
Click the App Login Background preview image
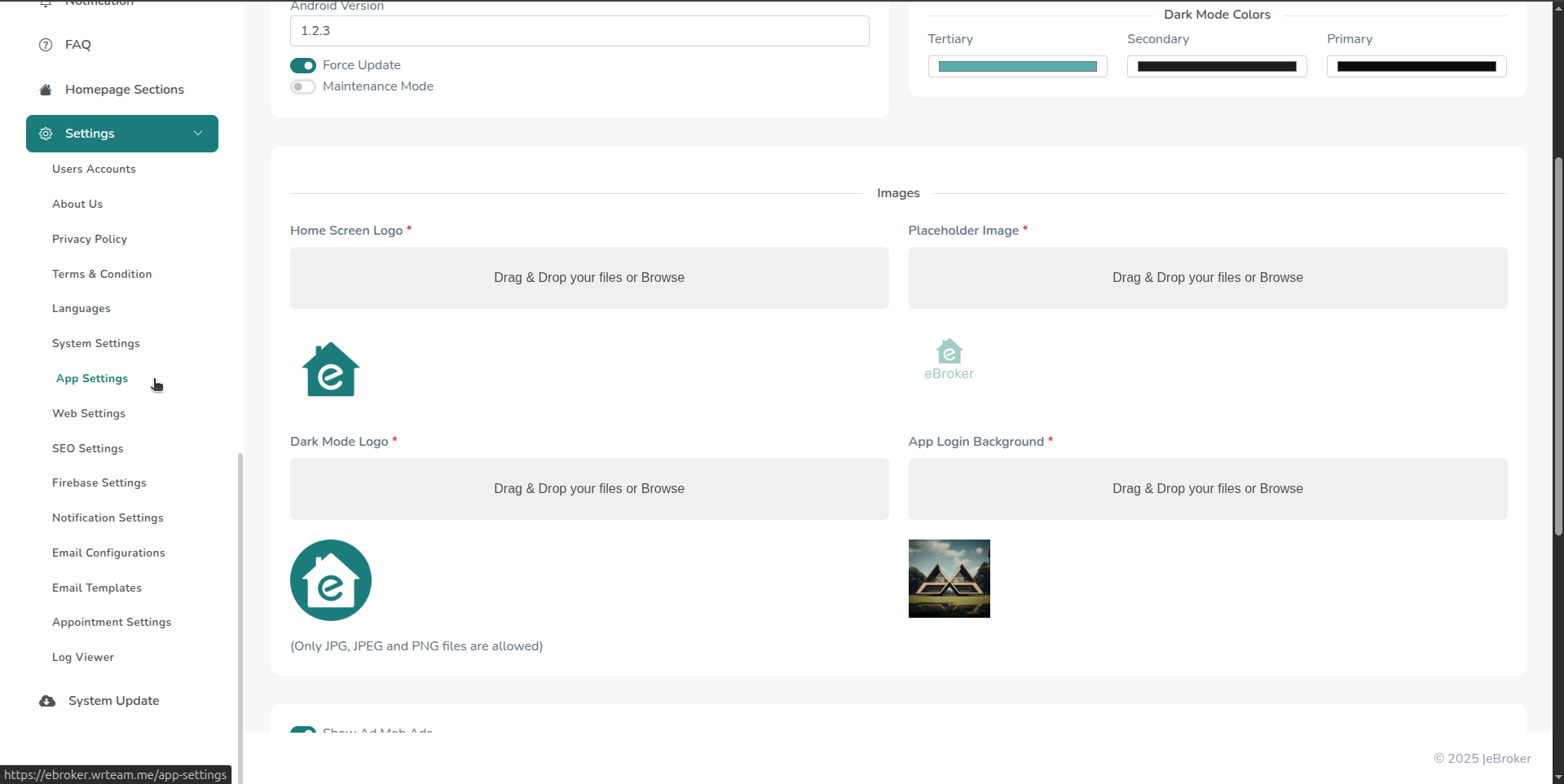point(948,578)
